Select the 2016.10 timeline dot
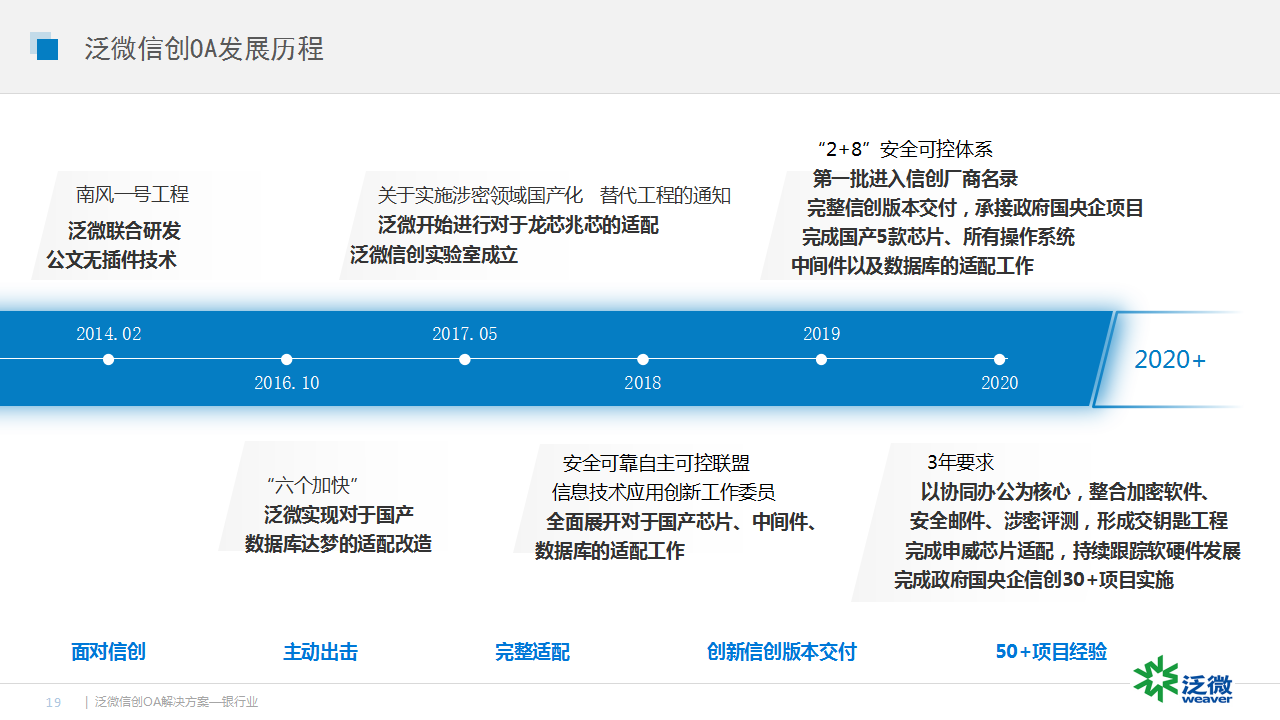Screen dimensions: 1280x720 287,359
